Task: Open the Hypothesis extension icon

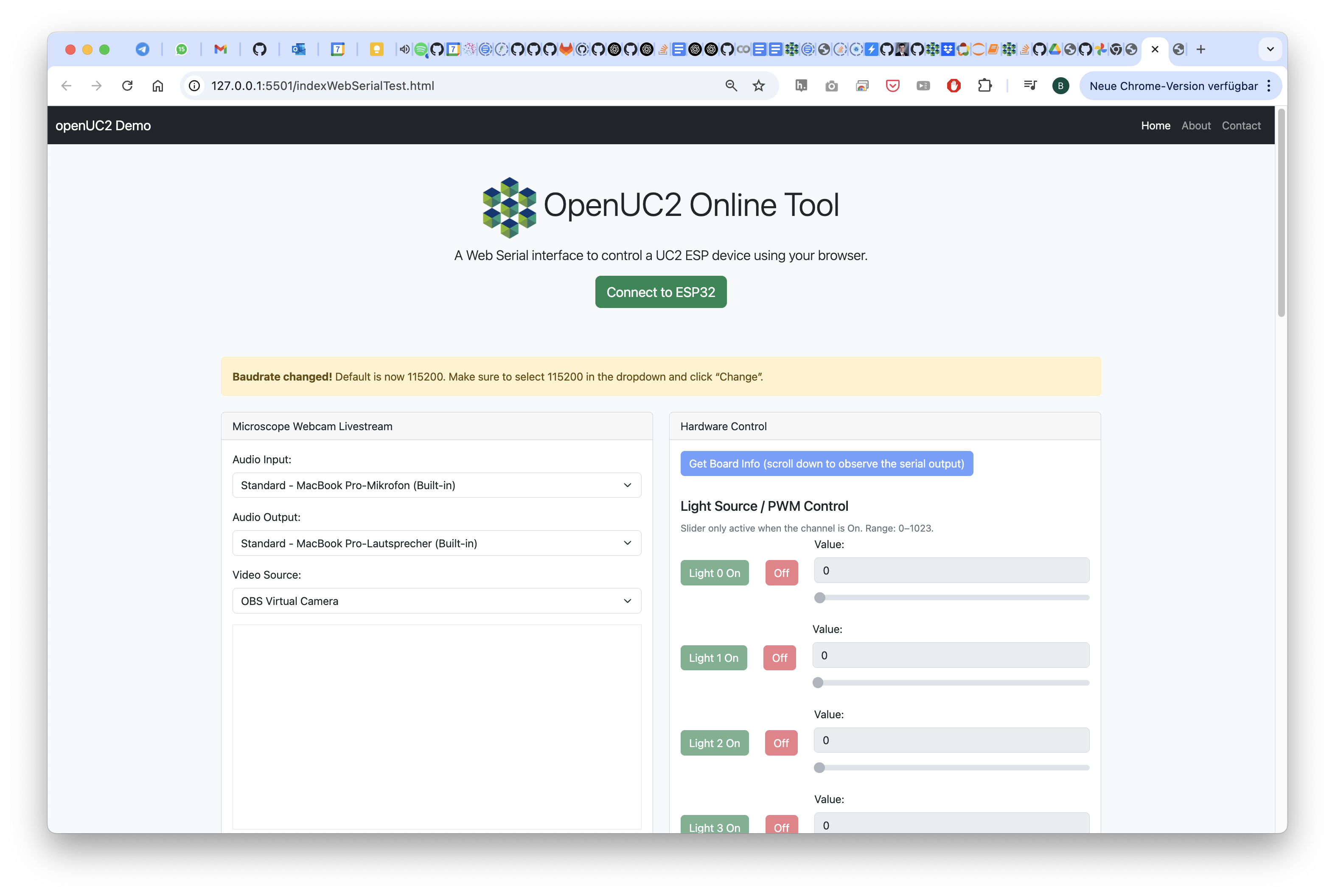Action: click(801, 86)
